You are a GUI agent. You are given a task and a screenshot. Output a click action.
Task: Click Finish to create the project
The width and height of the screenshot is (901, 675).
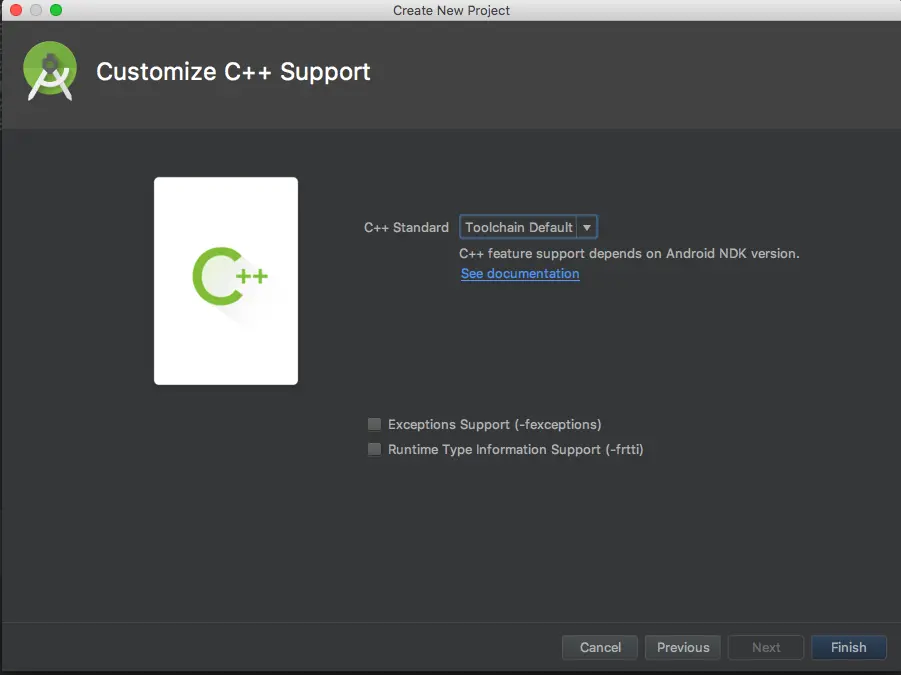[848, 647]
